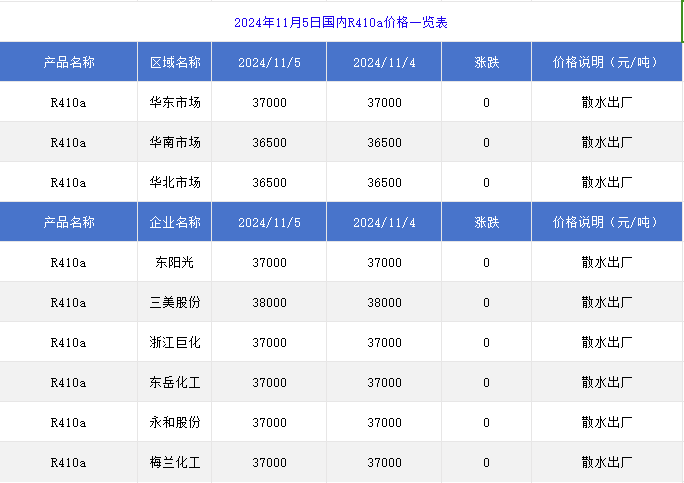The width and height of the screenshot is (684, 483).
Task: Select the 企业名称 header cell
Action: 175,223
